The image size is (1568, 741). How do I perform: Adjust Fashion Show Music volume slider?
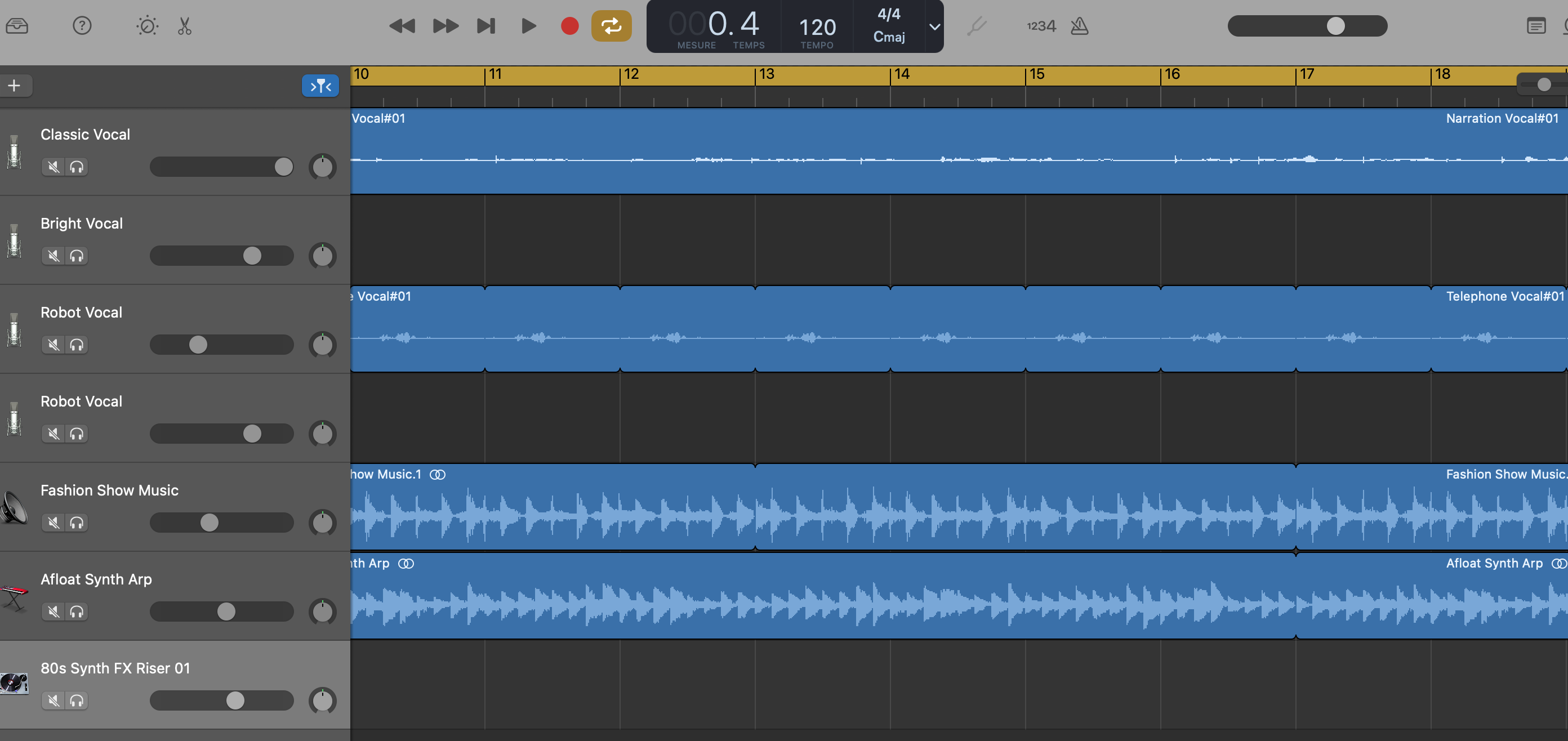221,523
